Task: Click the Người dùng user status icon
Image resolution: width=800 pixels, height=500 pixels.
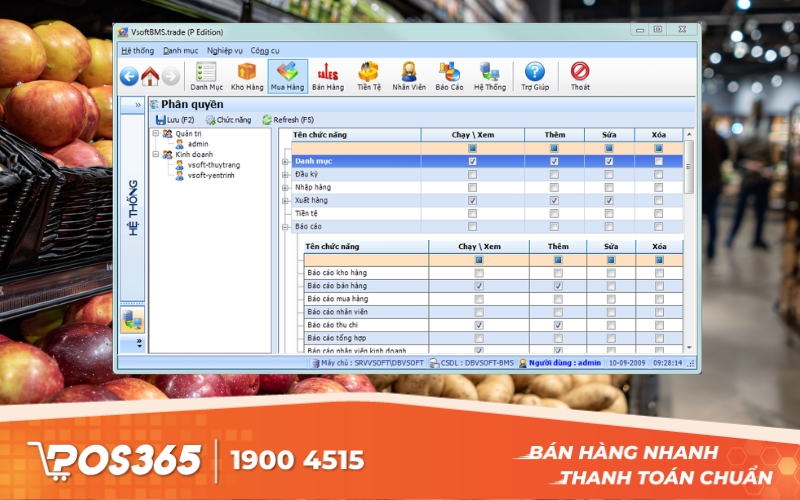Action: click(x=523, y=363)
